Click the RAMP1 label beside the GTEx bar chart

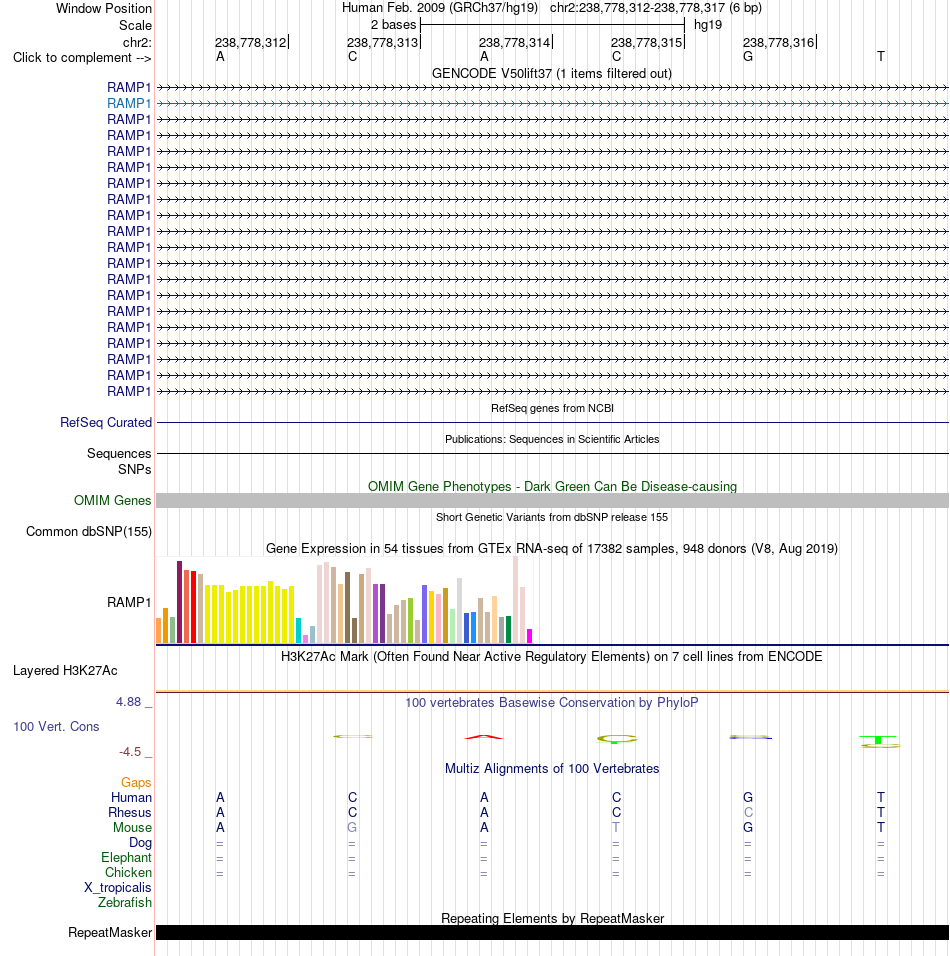pos(129,602)
